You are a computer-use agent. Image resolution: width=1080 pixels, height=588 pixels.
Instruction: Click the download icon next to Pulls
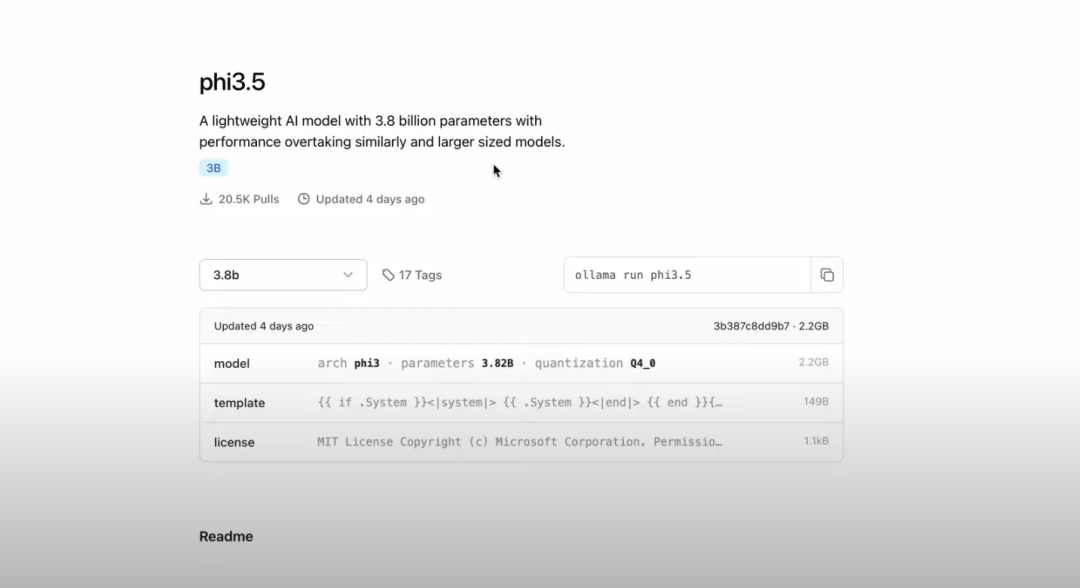pos(206,199)
